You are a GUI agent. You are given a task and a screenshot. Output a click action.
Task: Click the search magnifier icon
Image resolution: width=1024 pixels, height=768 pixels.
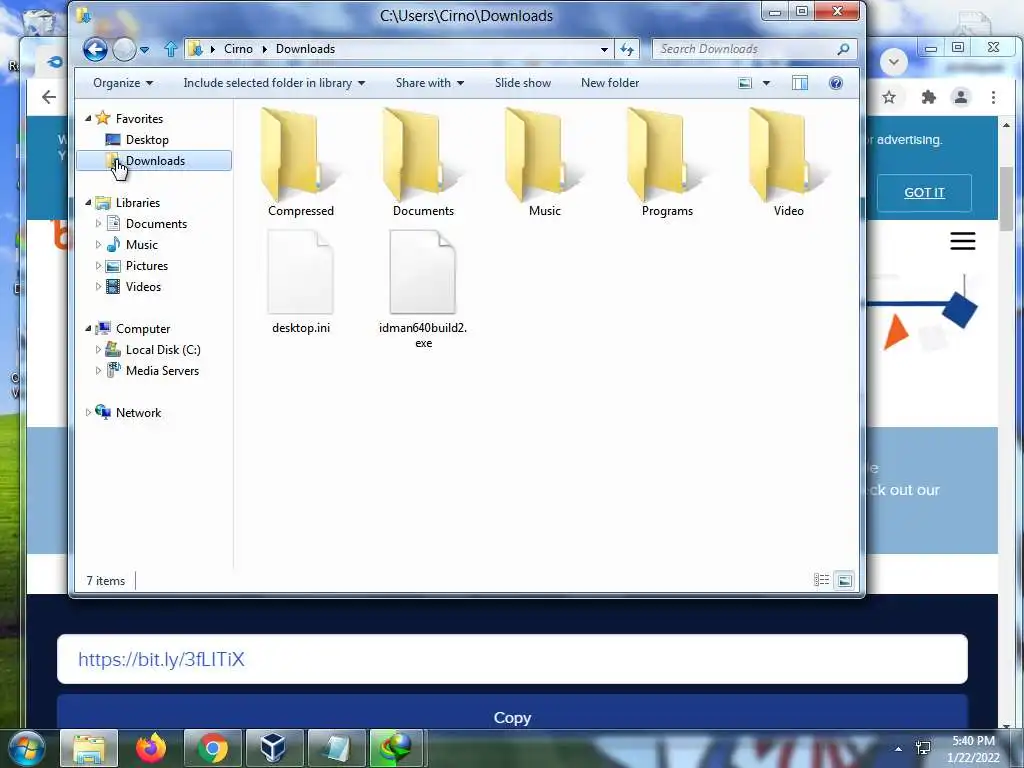tap(843, 49)
